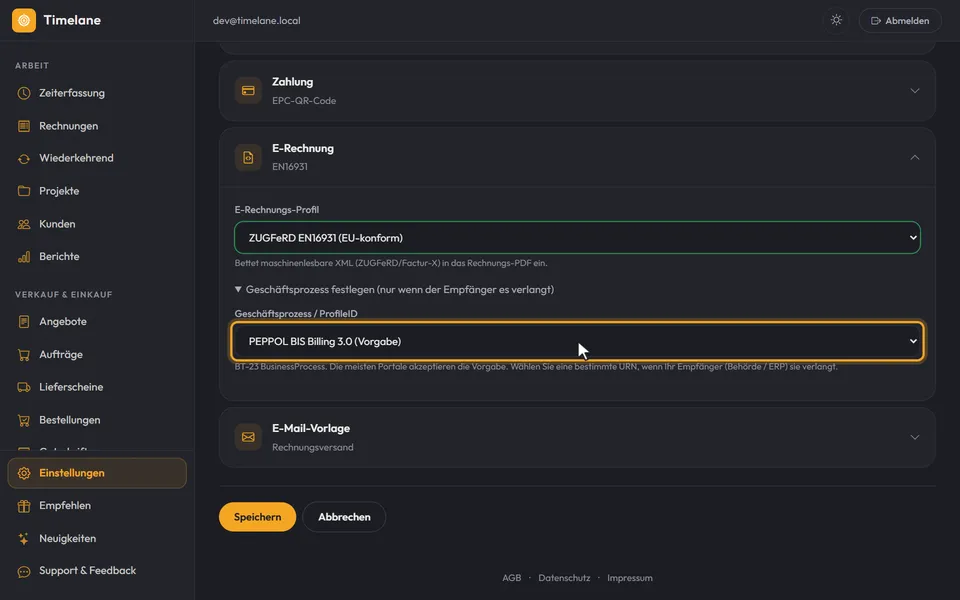Click the Lieferscheine label in sidebar
Image resolution: width=960 pixels, height=600 pixels.
[71, 387]
